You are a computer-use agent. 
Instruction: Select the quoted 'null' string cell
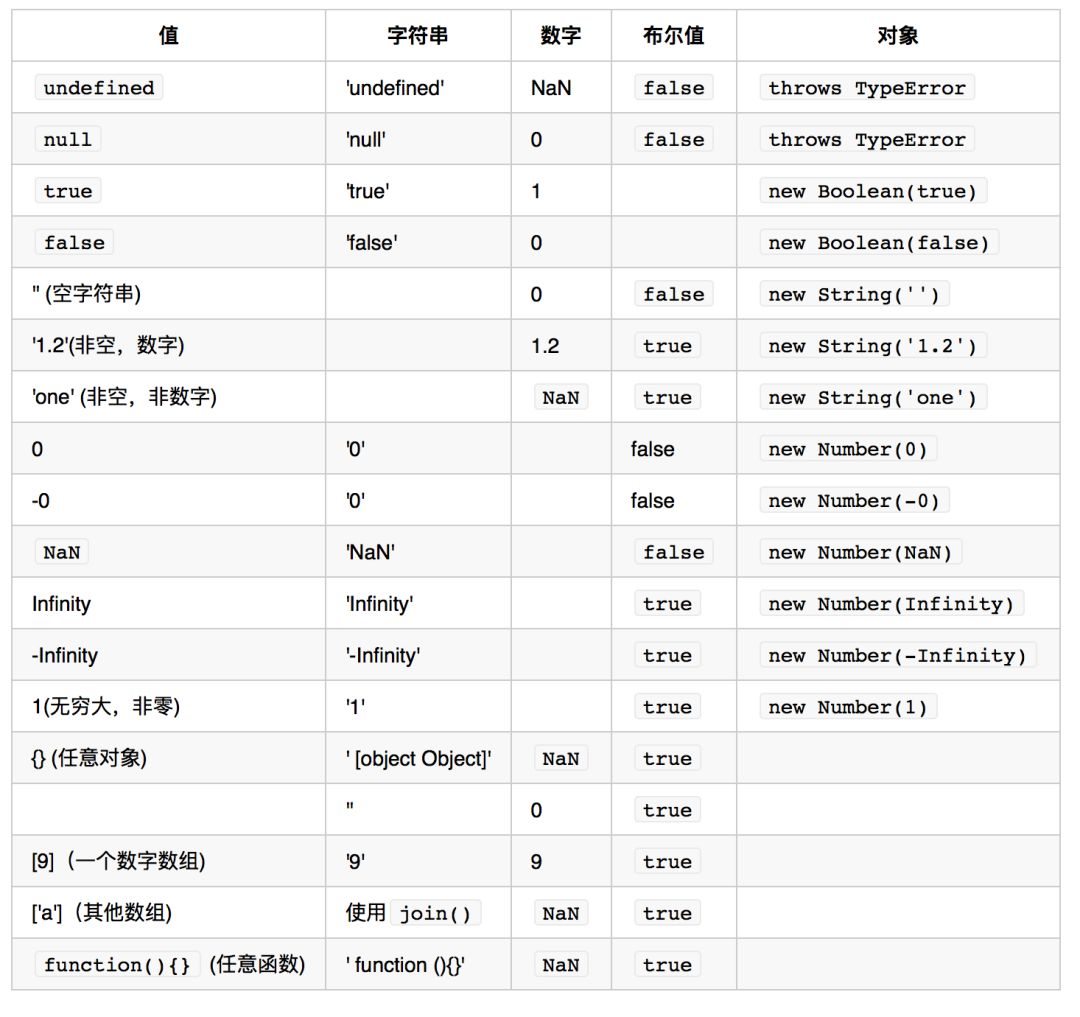pos(366,140)
